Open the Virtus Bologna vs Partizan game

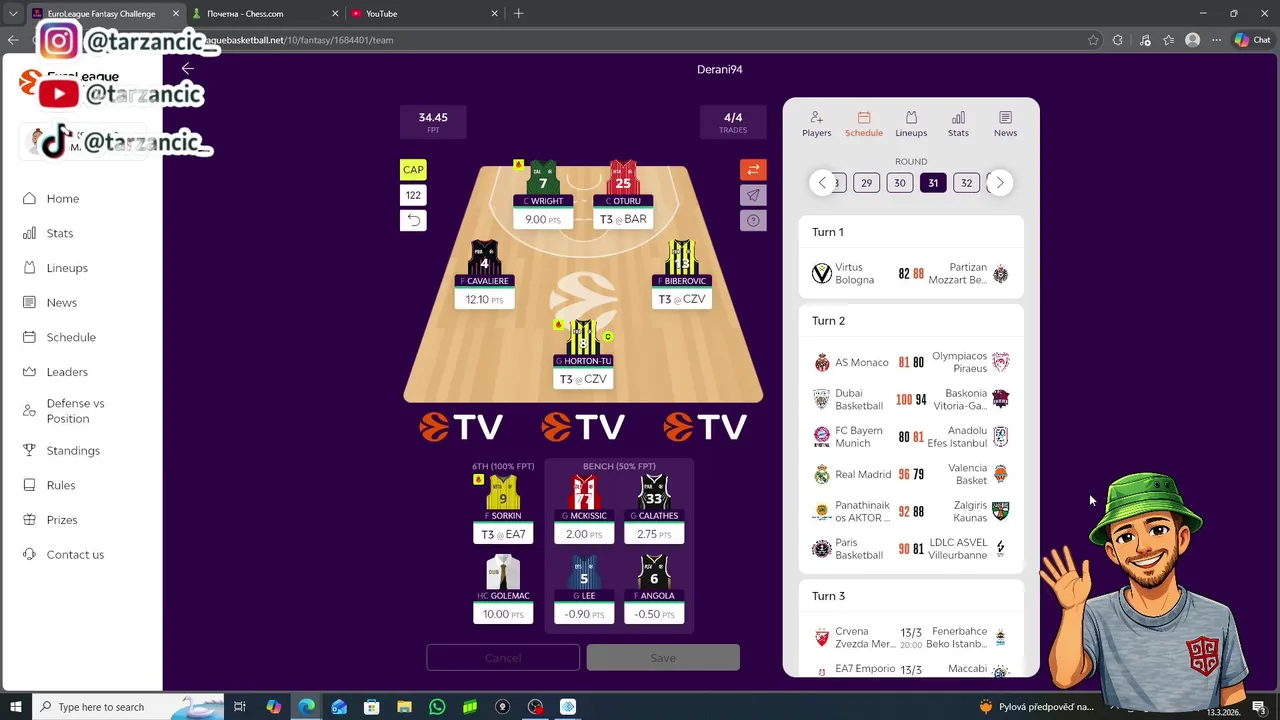pyautogui.click(x=911, y=274)
